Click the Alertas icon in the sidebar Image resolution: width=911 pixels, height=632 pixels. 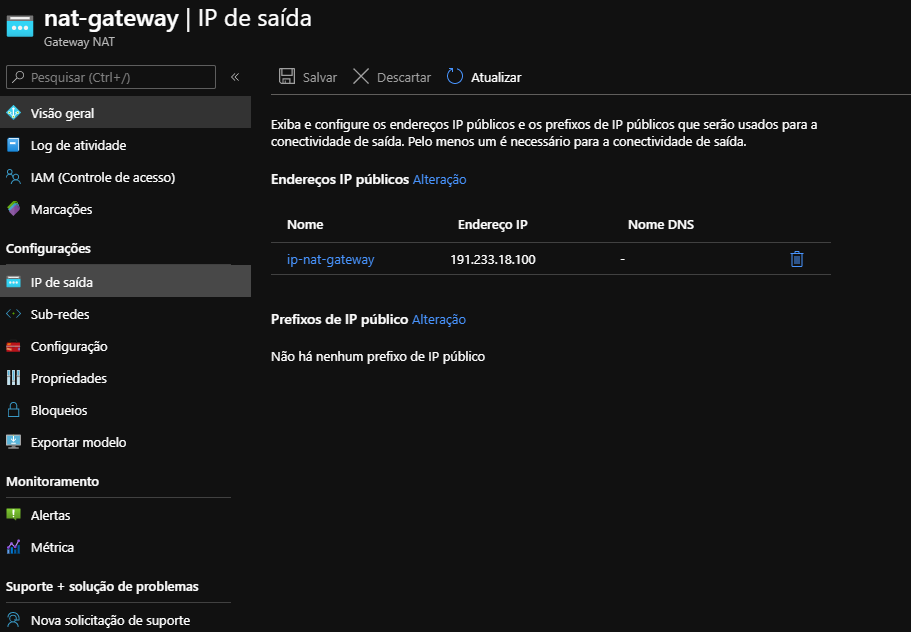tap(14, 515)
